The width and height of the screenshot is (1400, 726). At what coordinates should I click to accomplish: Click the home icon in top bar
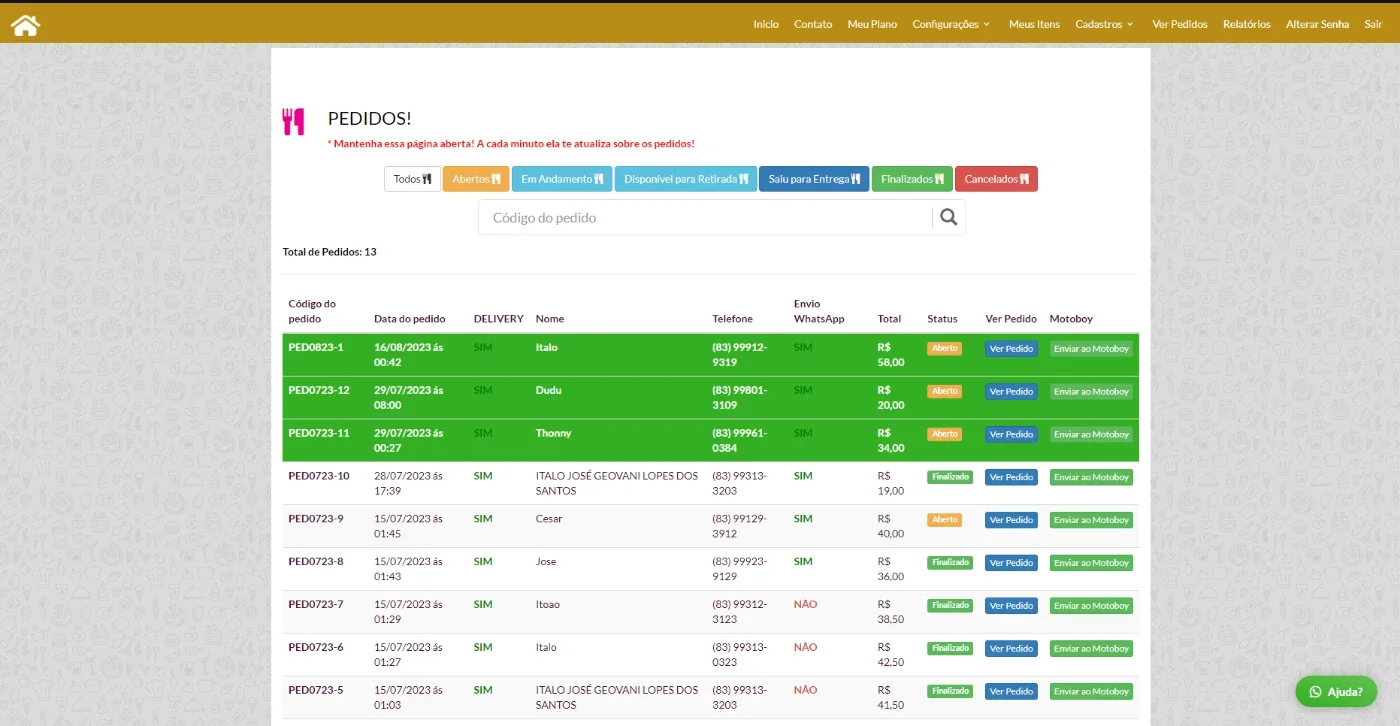click(x=25, y=25)
